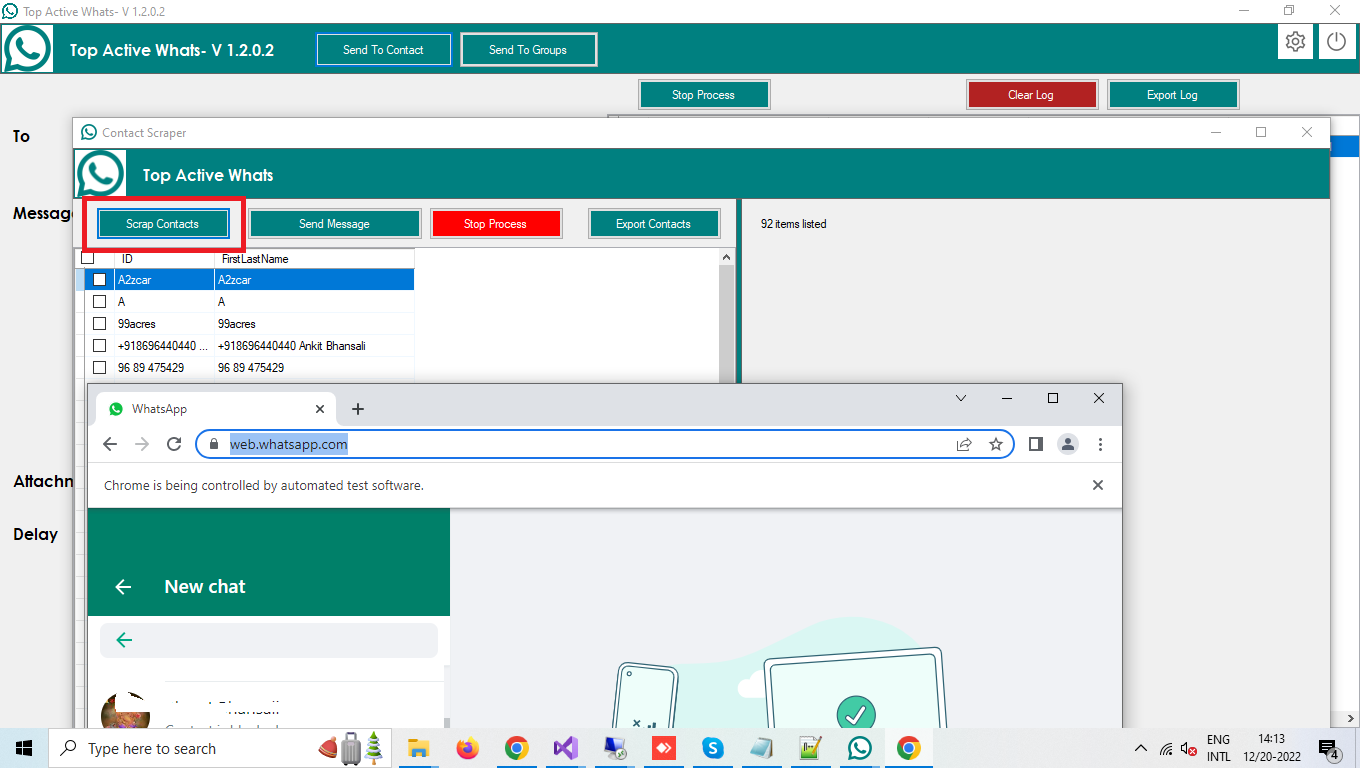Tick the checkbox for 99acres row
The image size is (1360, 768).
coord(99,324)
